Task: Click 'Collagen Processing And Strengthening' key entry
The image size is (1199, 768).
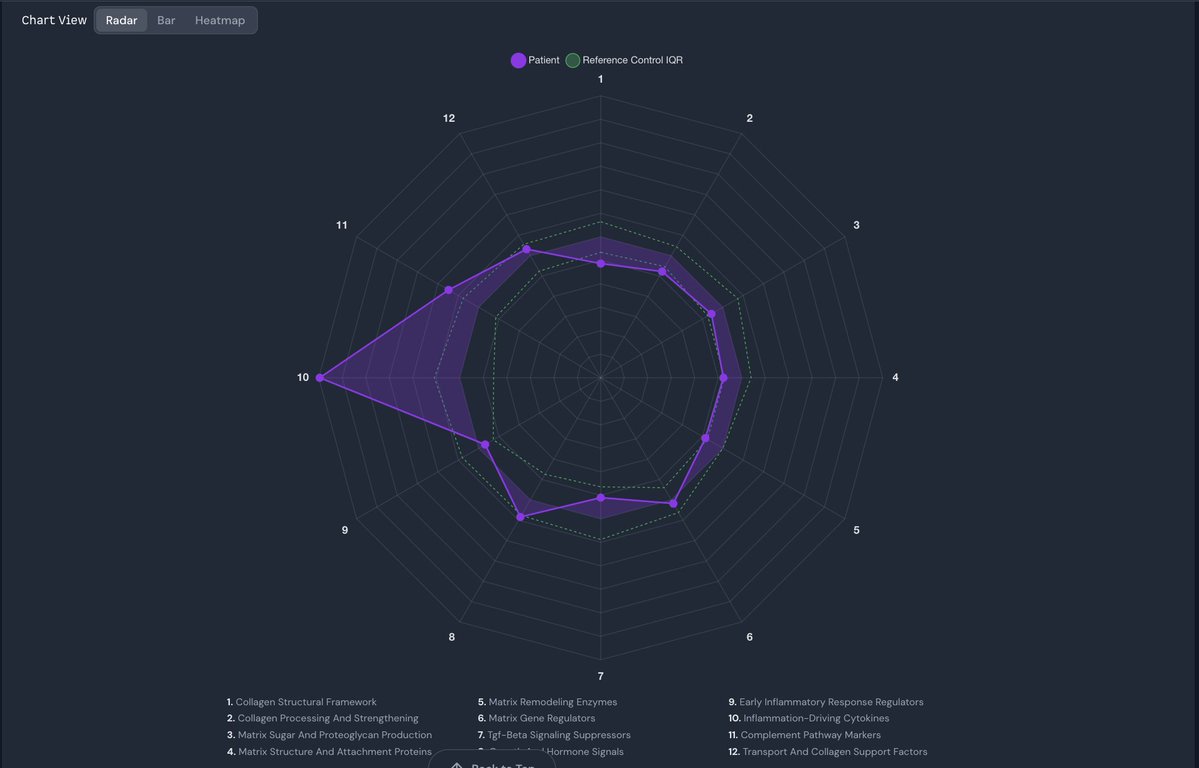Action: click(323, 718)
